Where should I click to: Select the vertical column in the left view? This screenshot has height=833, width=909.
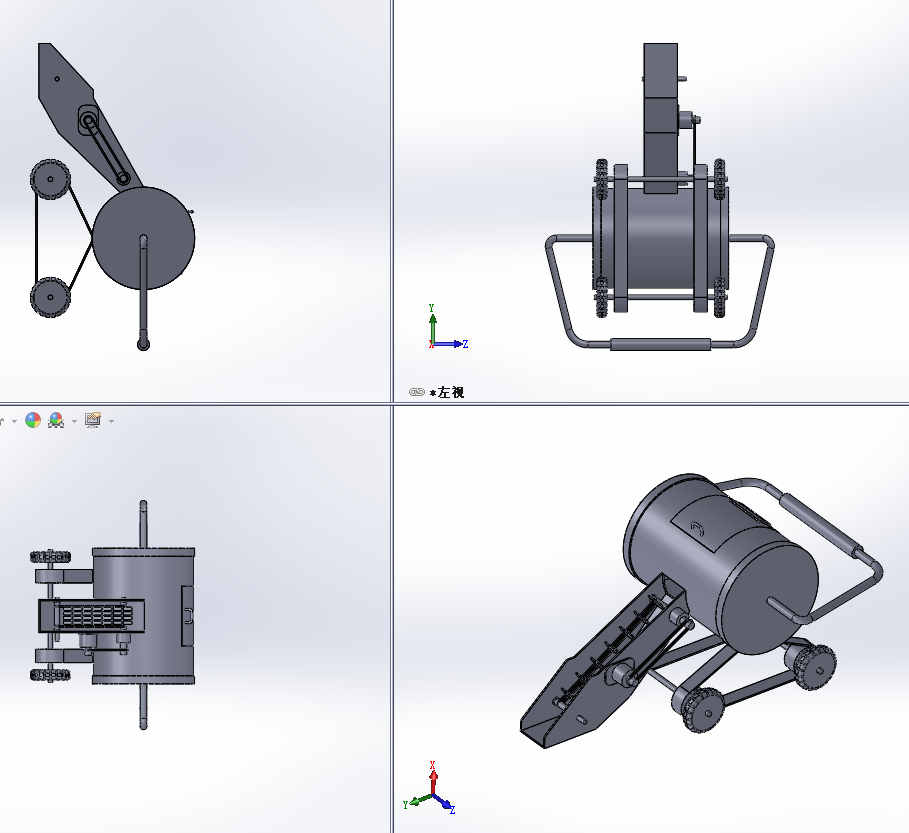tap(660, 120)
